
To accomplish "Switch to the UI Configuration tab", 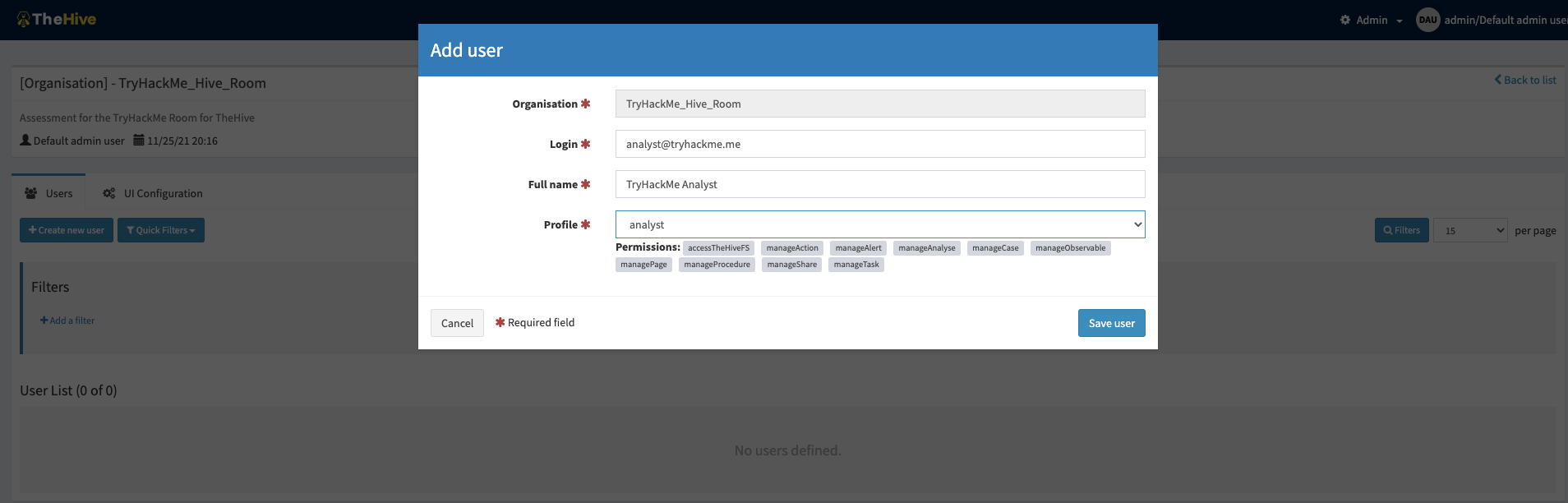I will pos(153,193).
